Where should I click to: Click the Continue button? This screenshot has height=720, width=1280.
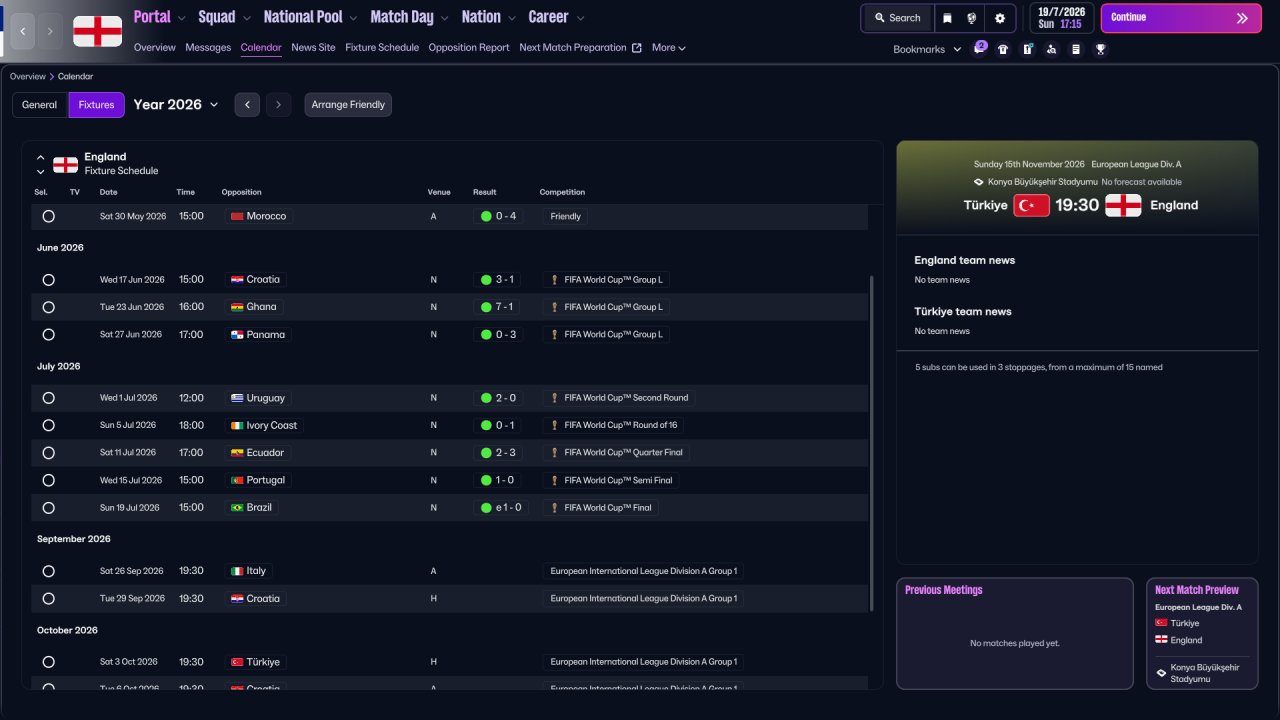[x=1181, y=18]
